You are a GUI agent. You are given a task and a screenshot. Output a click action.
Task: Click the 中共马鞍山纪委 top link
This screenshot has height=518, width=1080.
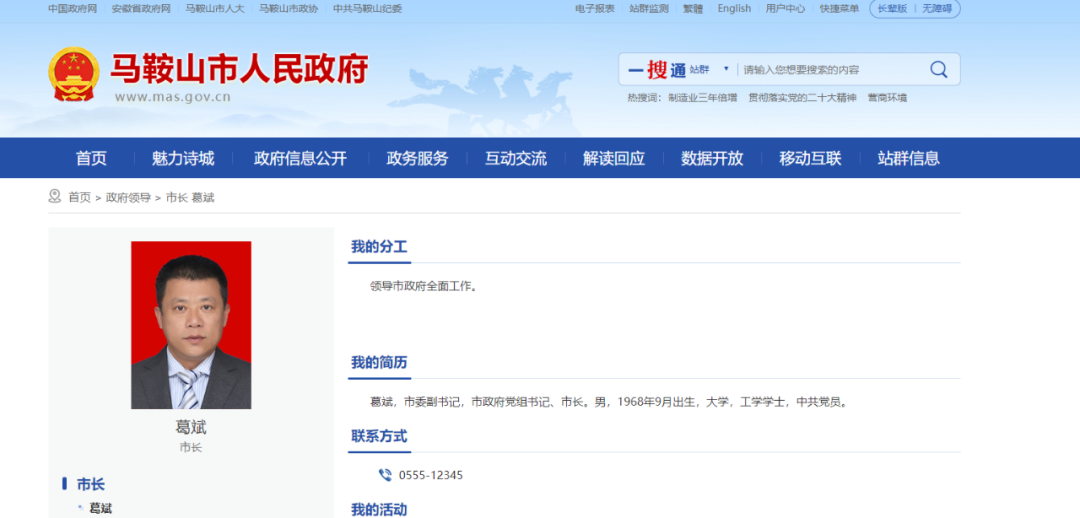[368, 9]
